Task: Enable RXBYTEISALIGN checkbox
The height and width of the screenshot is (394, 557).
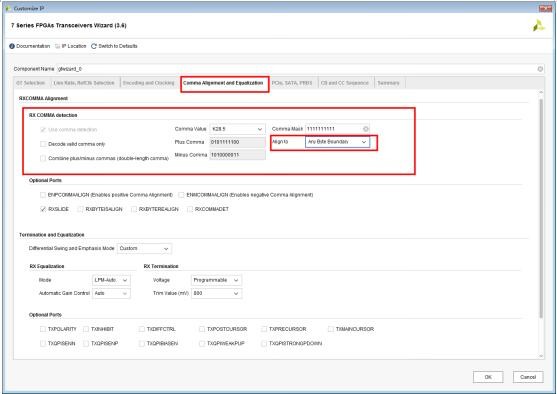Action: click(81, 209)
